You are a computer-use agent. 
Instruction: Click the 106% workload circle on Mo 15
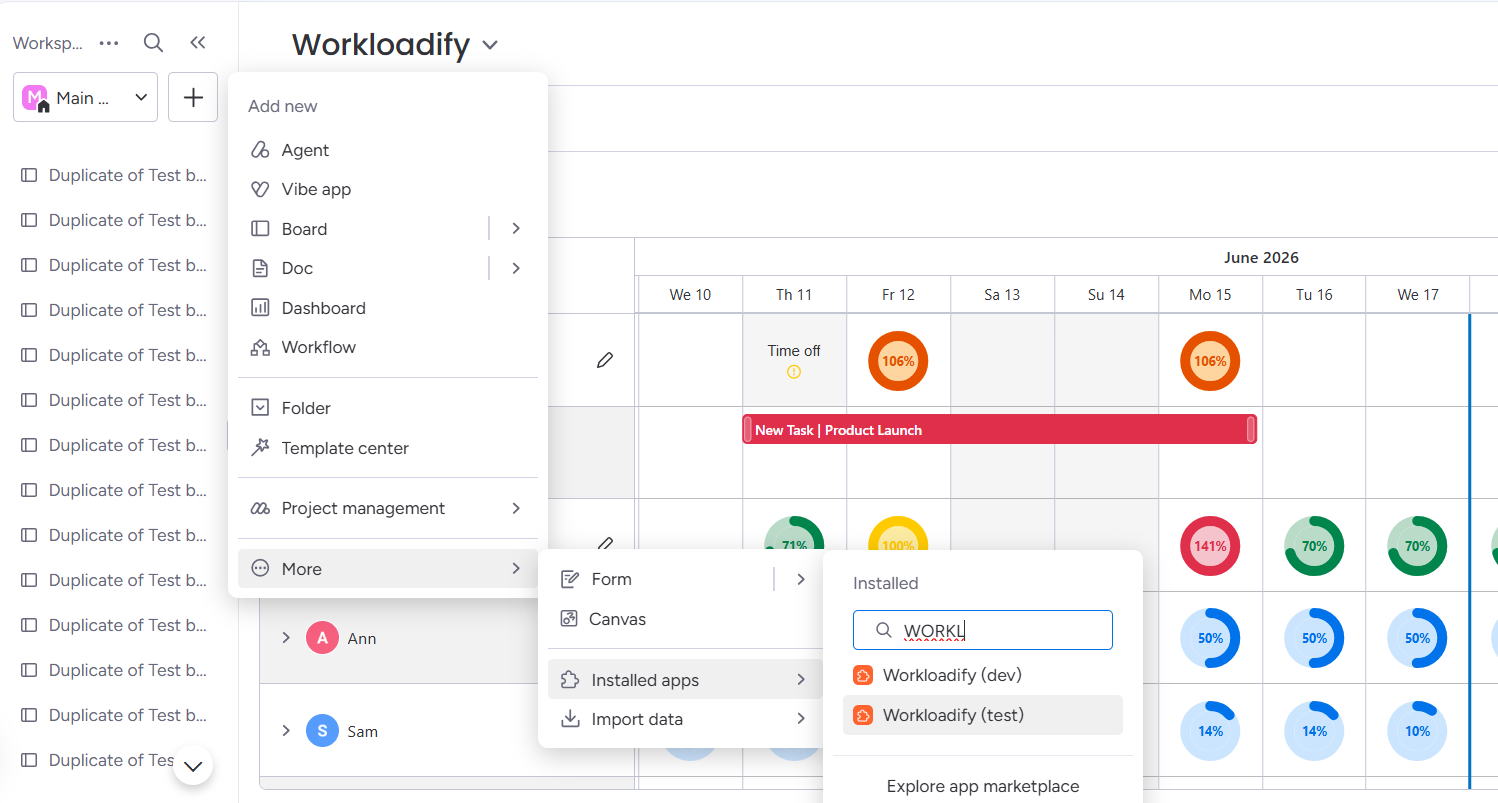click(1210, 361)
